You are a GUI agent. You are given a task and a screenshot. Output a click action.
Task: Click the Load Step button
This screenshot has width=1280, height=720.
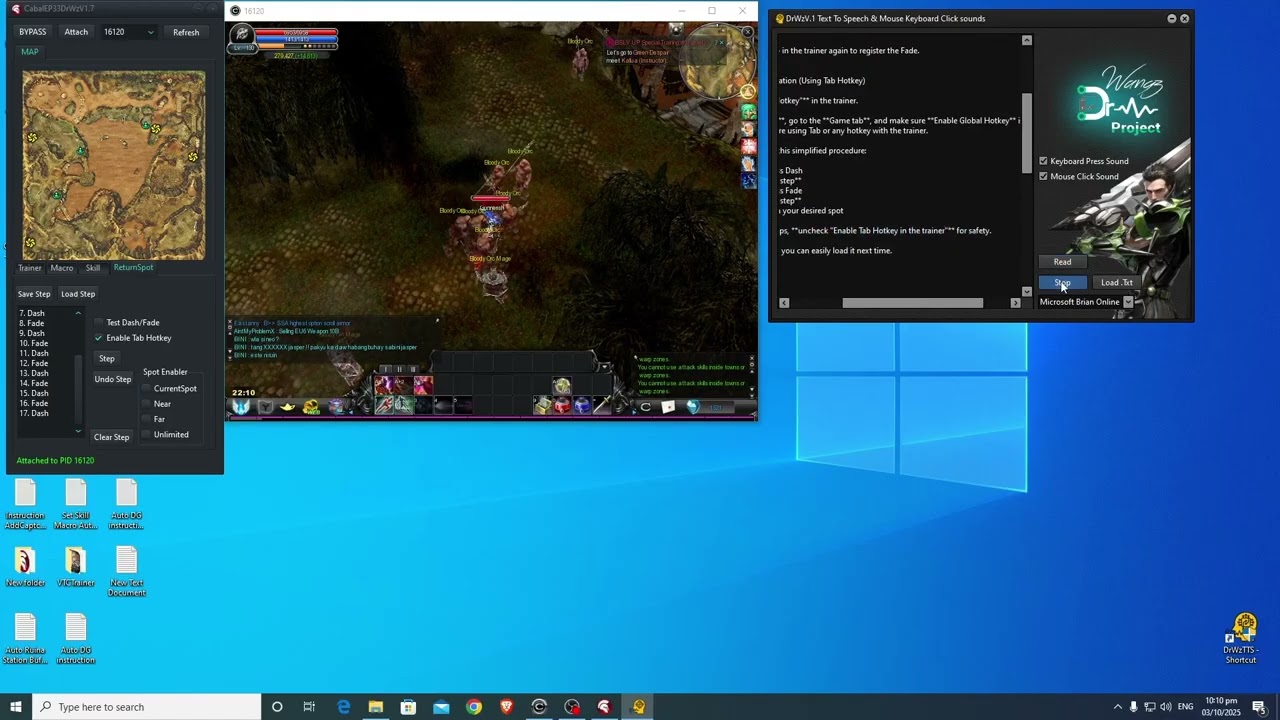78,294
